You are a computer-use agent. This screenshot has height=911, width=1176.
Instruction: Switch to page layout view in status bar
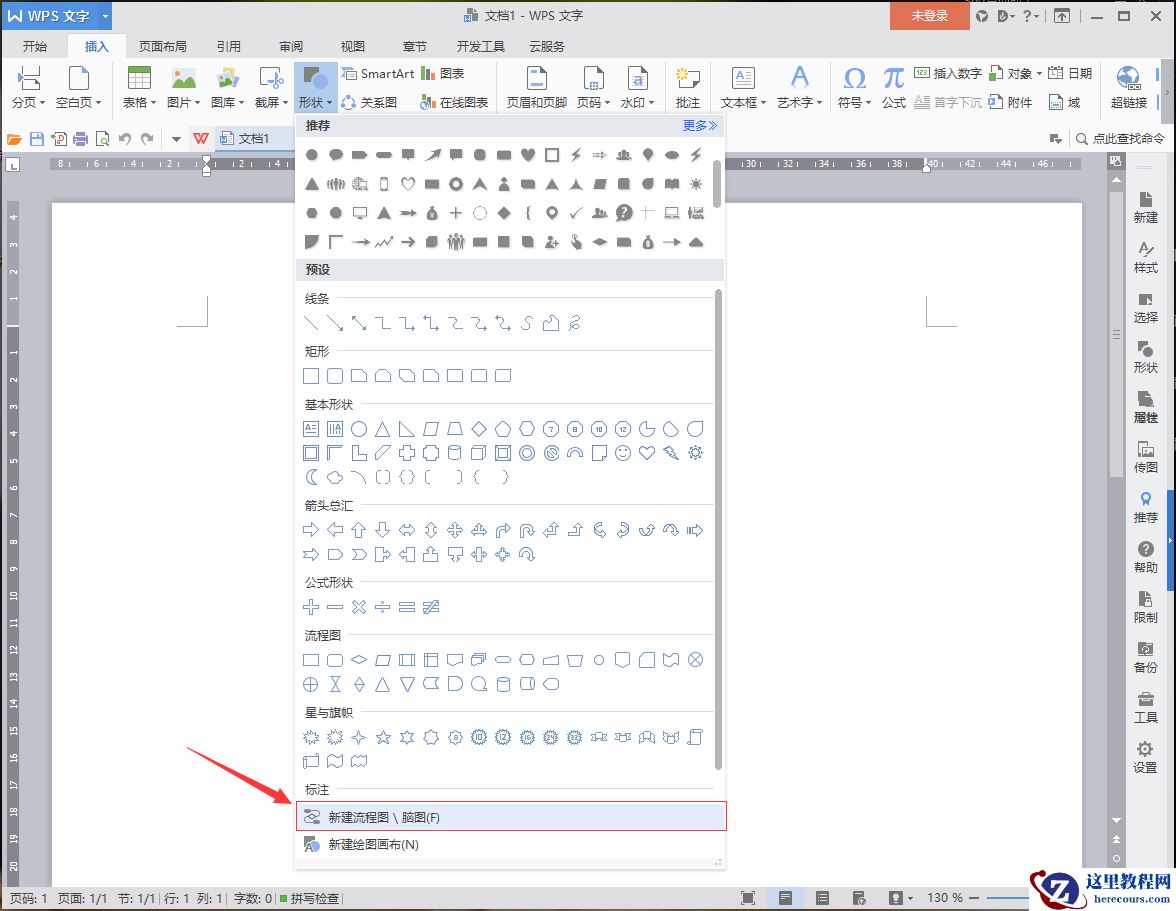[785, 898]
